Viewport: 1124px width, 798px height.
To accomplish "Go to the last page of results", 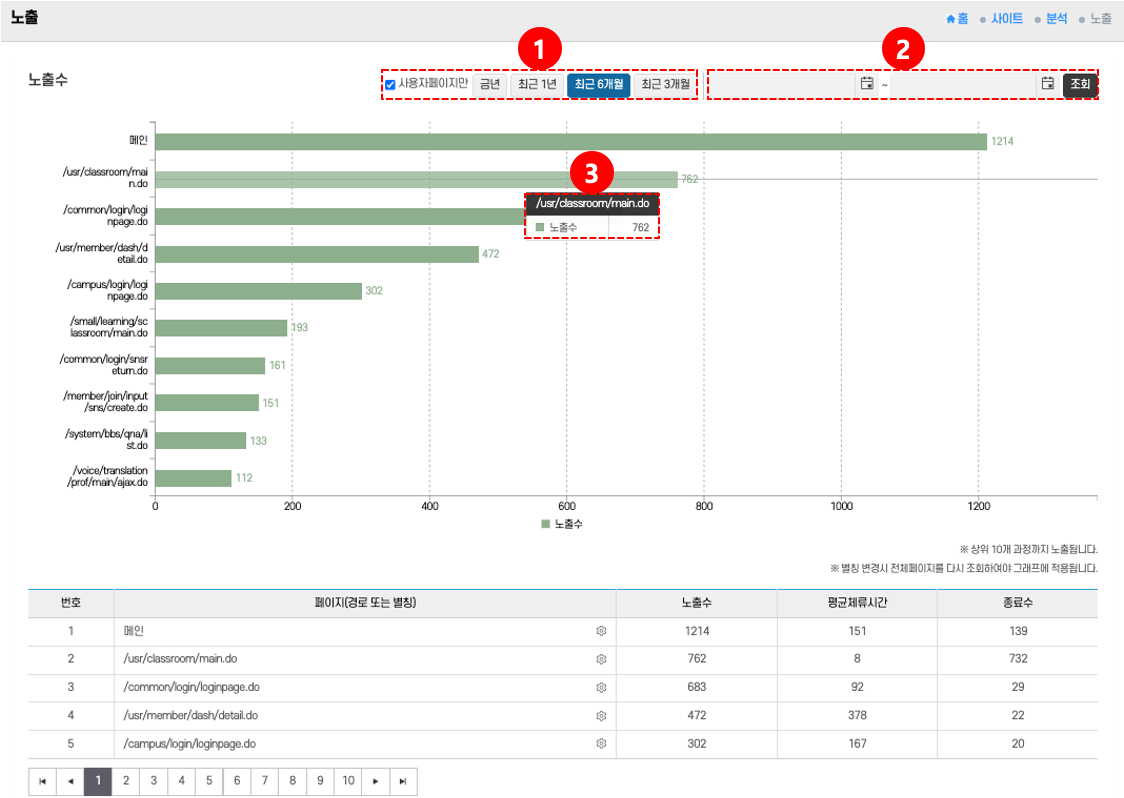I will [402, 782].
